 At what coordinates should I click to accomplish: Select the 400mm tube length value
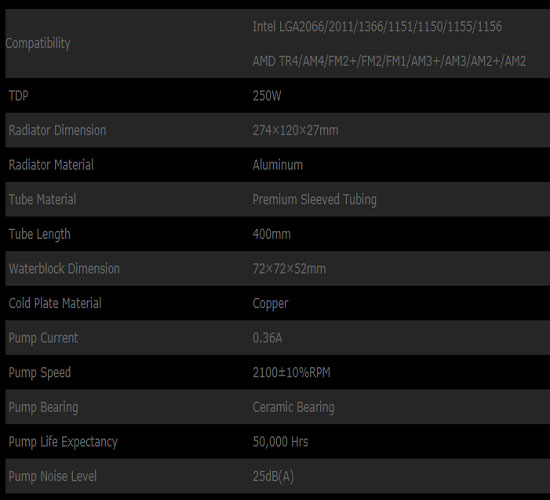271,234
